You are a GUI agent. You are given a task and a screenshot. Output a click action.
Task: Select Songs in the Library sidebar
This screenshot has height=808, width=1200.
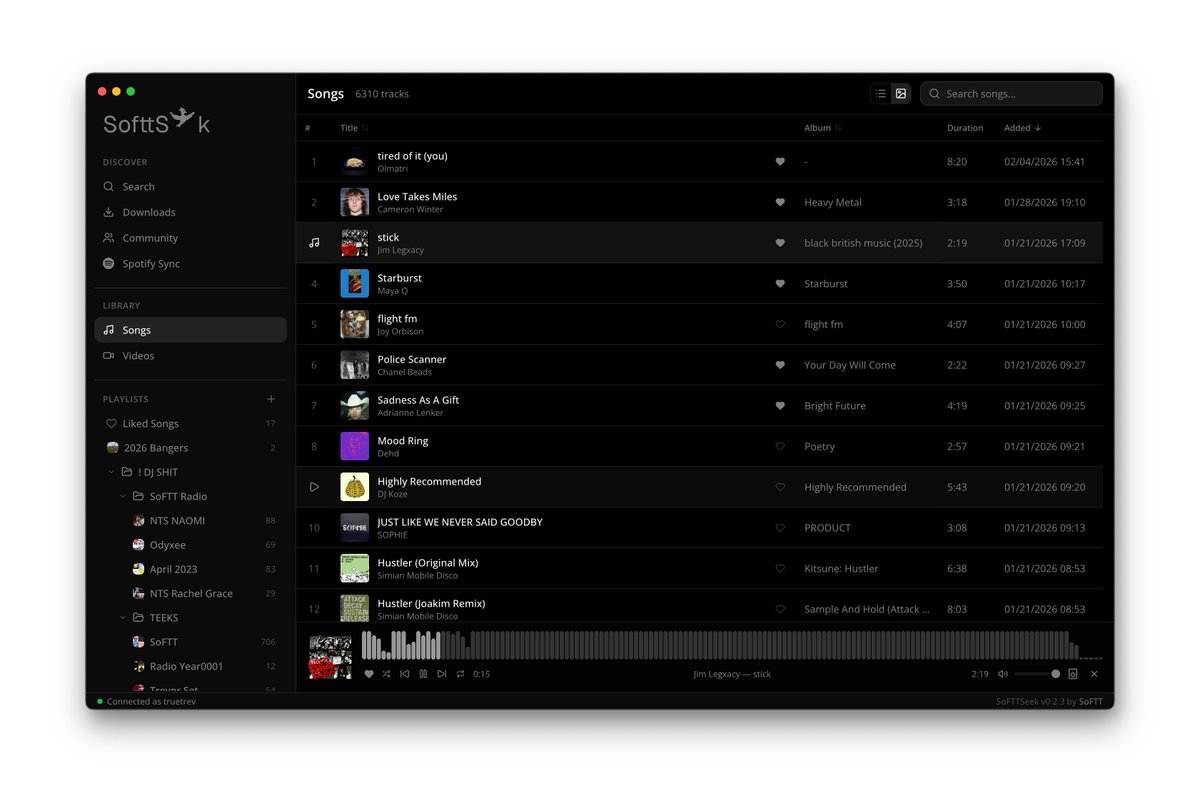[190, 330]
